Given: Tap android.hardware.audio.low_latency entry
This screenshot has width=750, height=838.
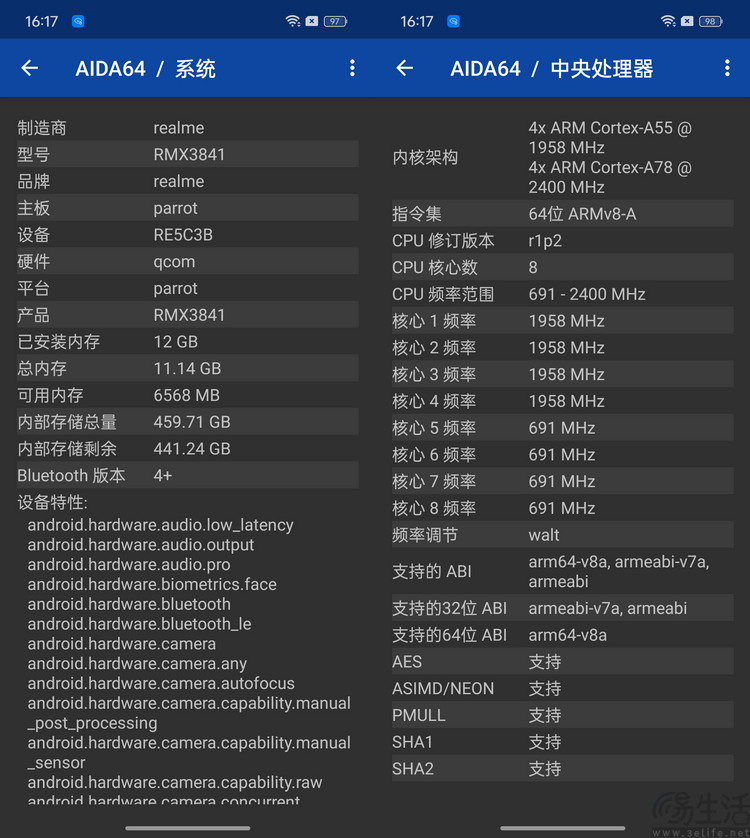Looking at the screenshot, I should point(160,525).
